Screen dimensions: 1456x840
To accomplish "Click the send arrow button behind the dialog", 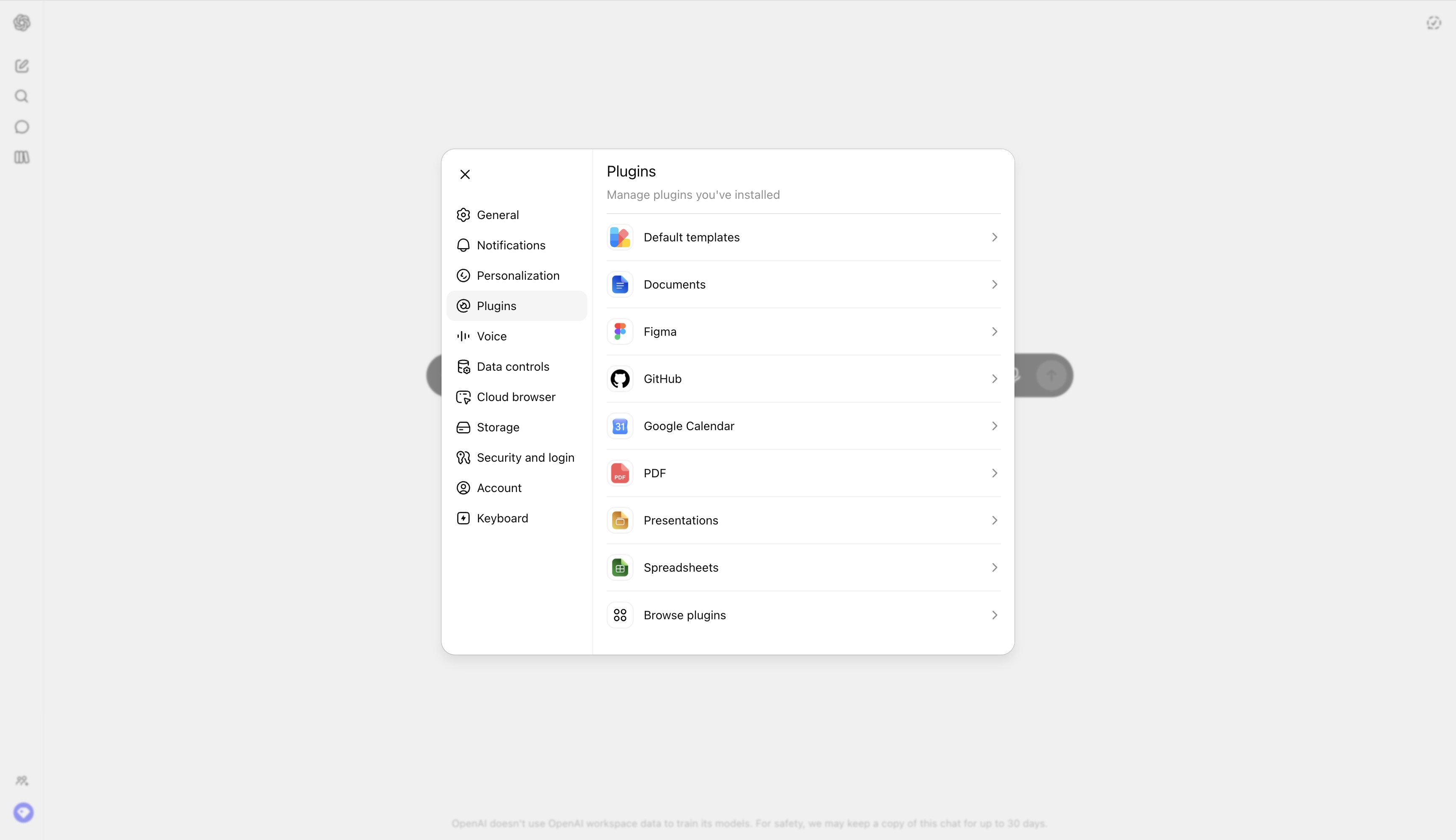I will (1051, 376).
